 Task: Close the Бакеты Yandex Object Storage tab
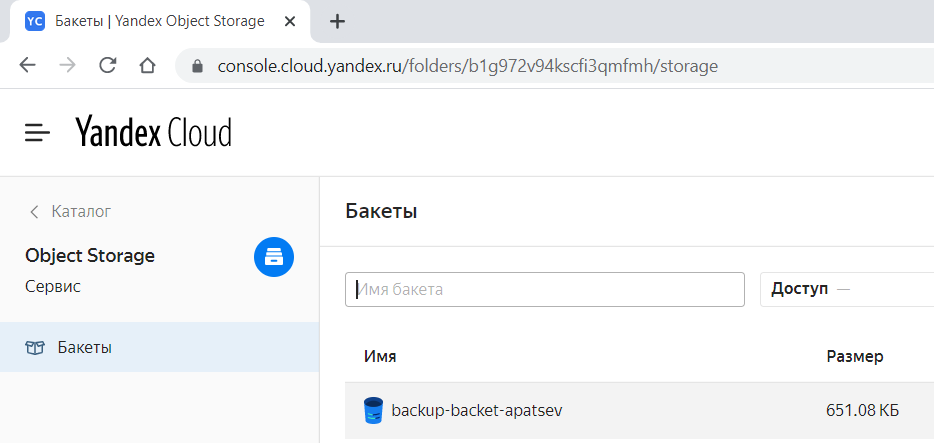[289, 22]
